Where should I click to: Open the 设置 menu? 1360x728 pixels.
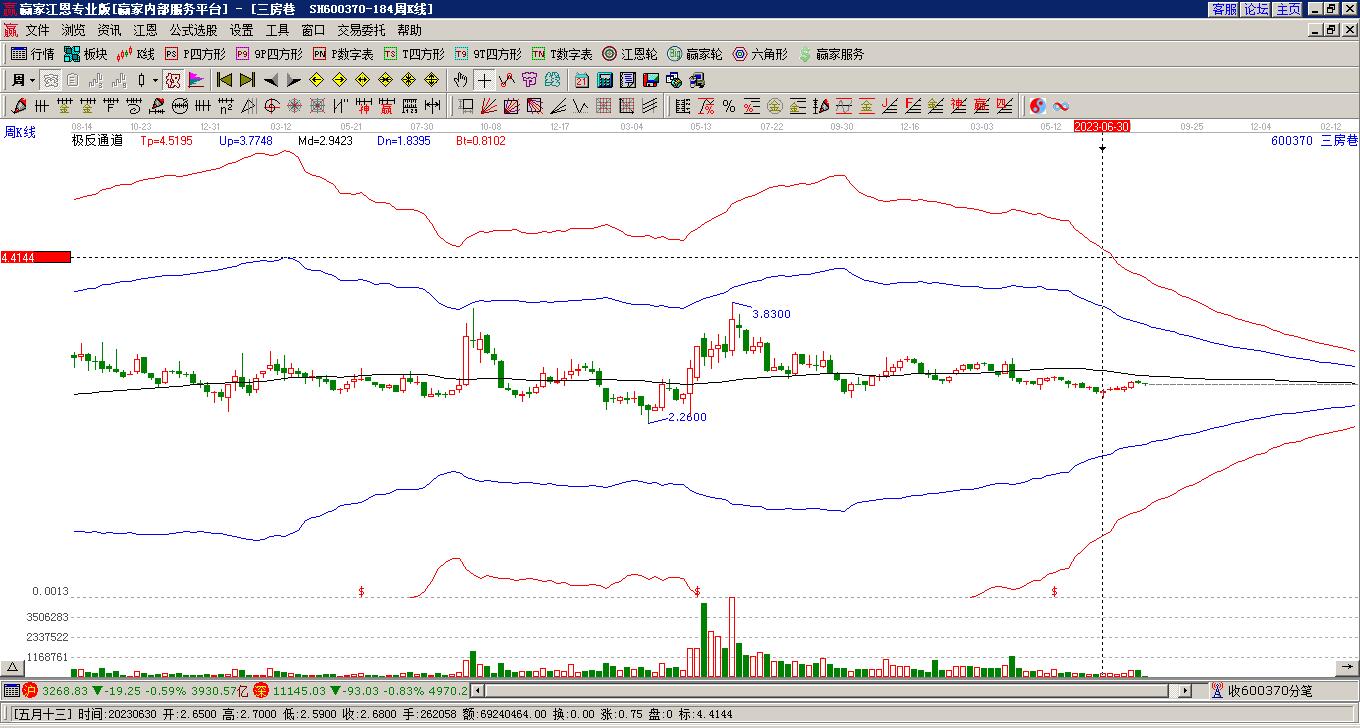(241, 31)
